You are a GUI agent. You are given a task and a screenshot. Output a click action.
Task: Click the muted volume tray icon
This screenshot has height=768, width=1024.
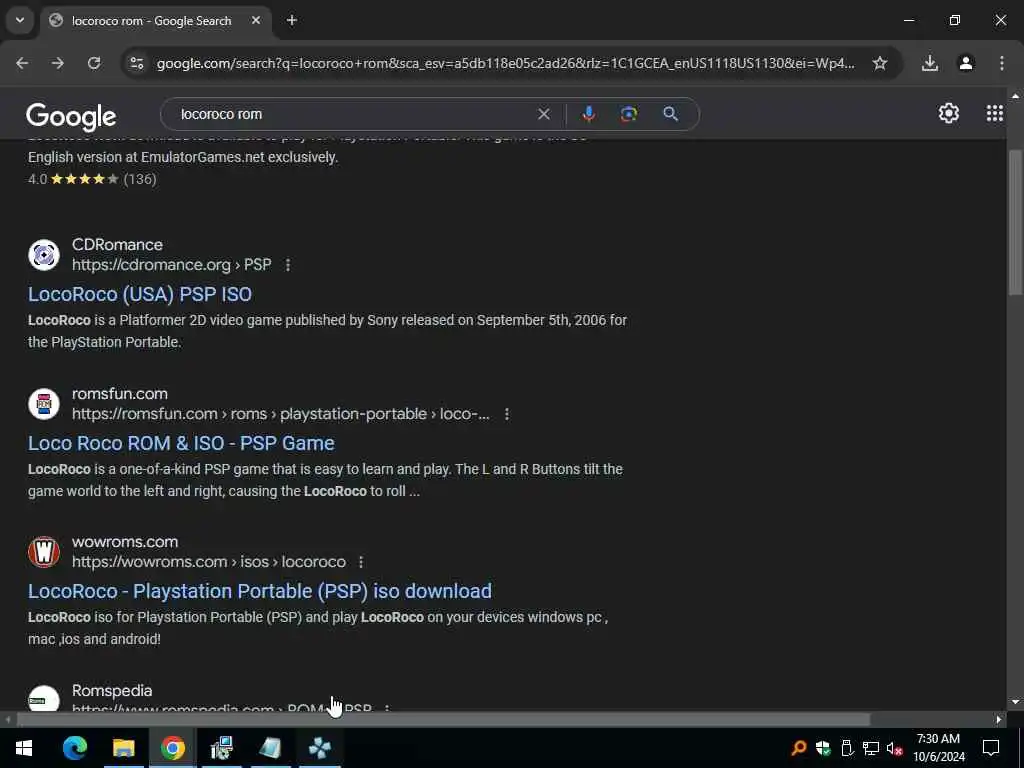pos(895,748)
